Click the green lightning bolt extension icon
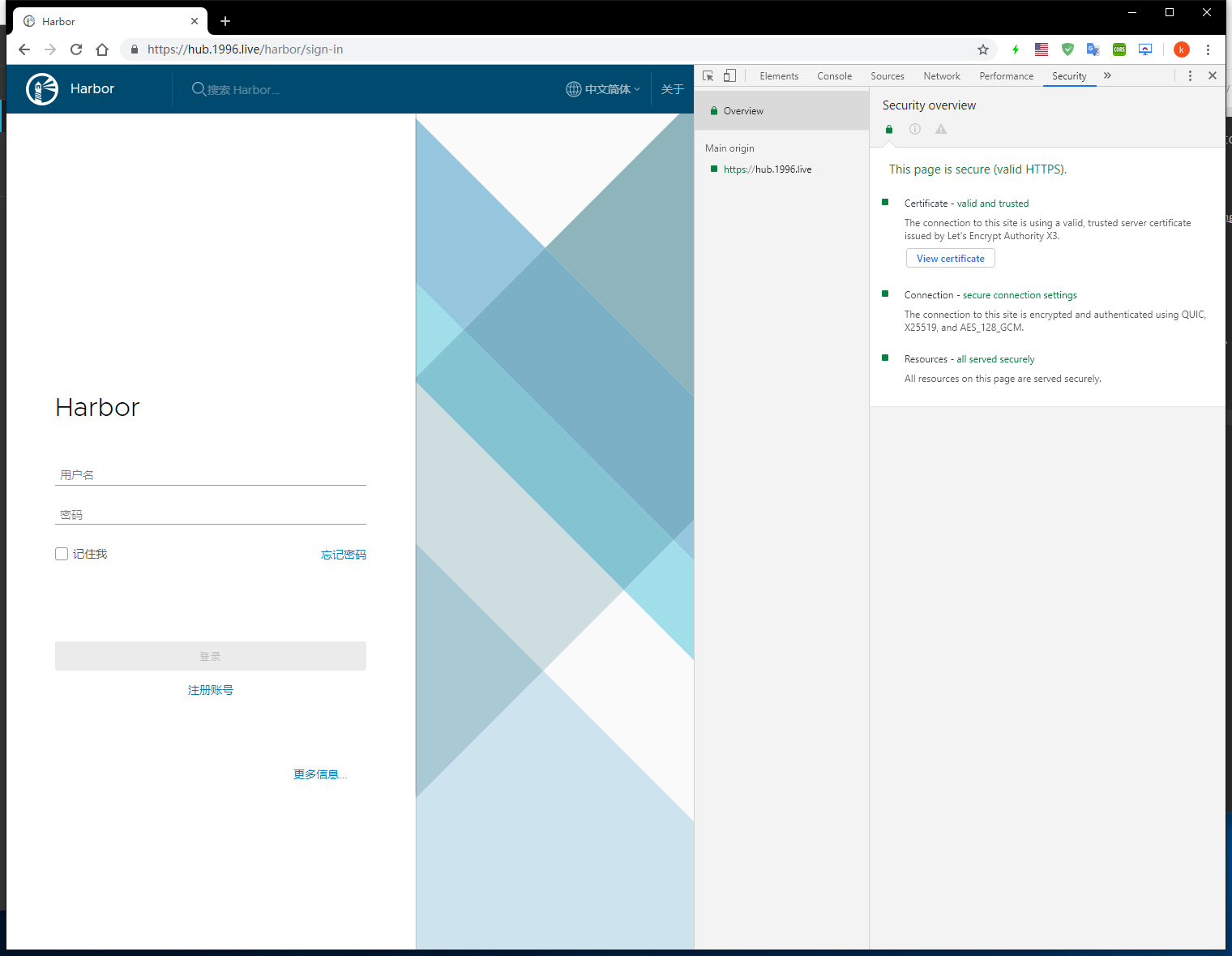The height and width of the screenshot is (956, 1232). tap(1016, 49)
